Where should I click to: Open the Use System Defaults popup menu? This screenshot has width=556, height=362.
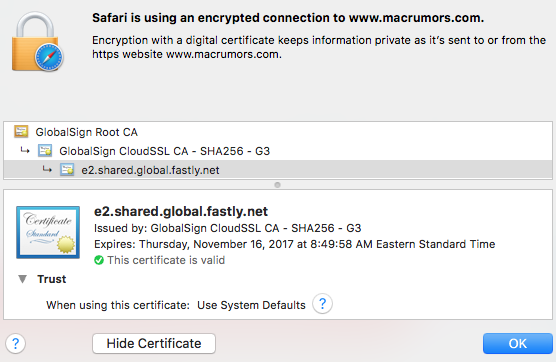coord(251,305)
